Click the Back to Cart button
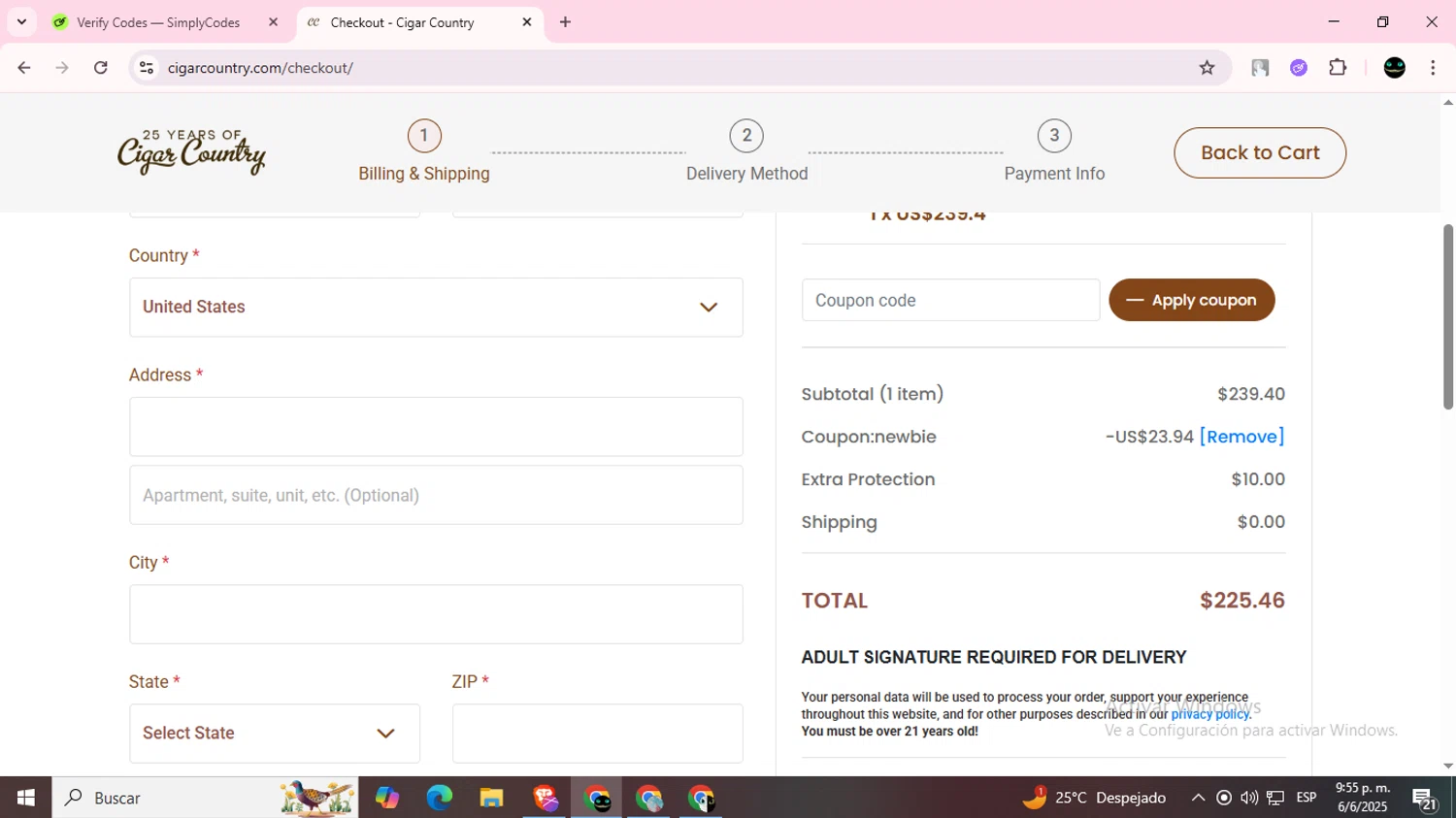 click(1260, 152)
